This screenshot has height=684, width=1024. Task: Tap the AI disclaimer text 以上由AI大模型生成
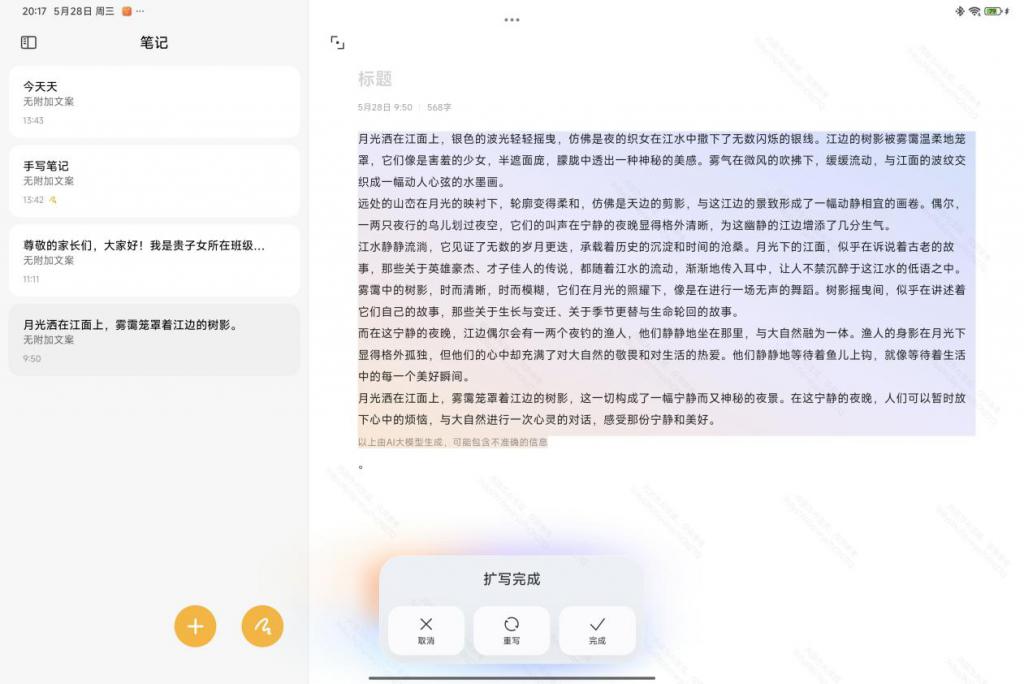point(453,442)
